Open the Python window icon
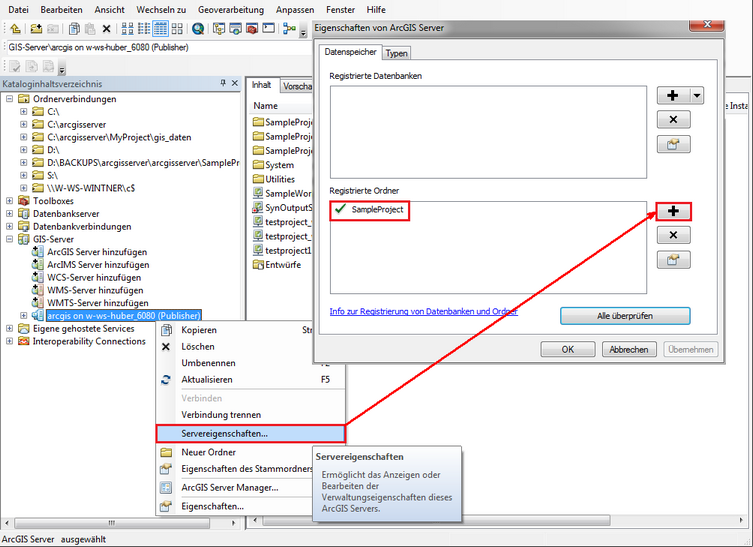 click(268, 29)
